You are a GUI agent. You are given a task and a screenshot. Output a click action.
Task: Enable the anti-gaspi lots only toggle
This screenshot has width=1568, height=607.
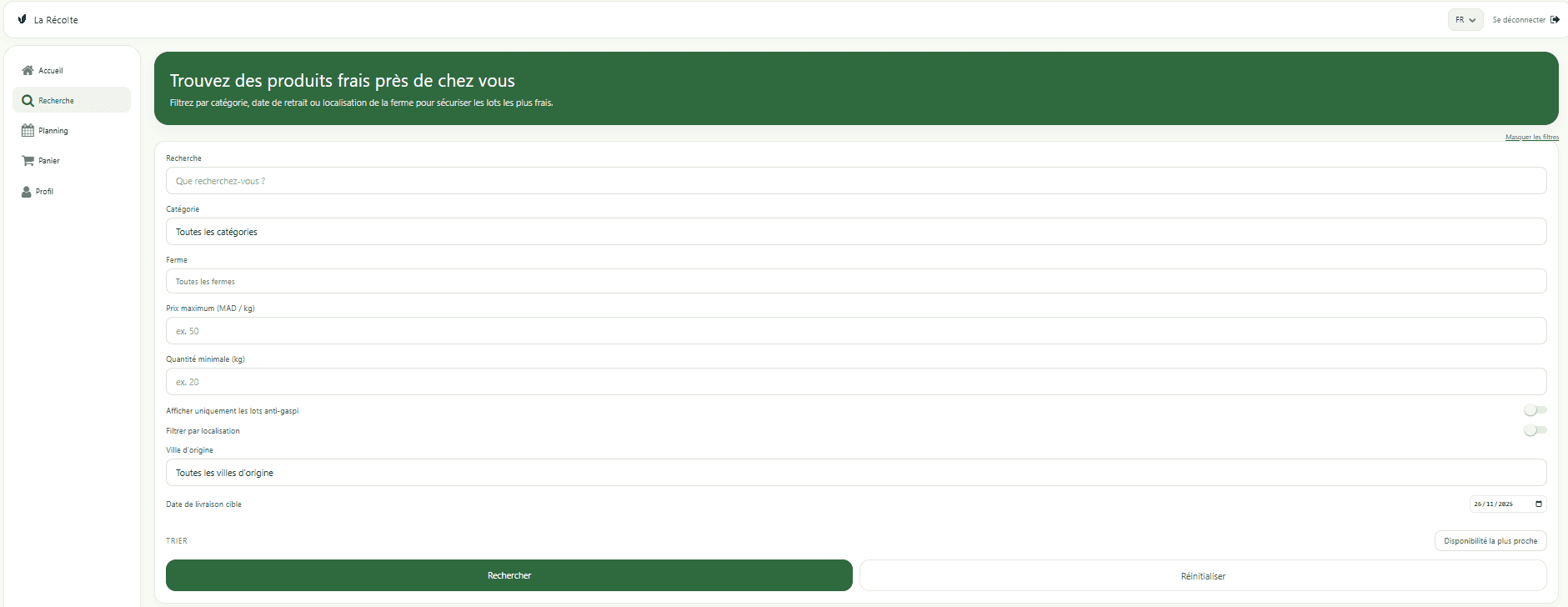click(1535, 410)
